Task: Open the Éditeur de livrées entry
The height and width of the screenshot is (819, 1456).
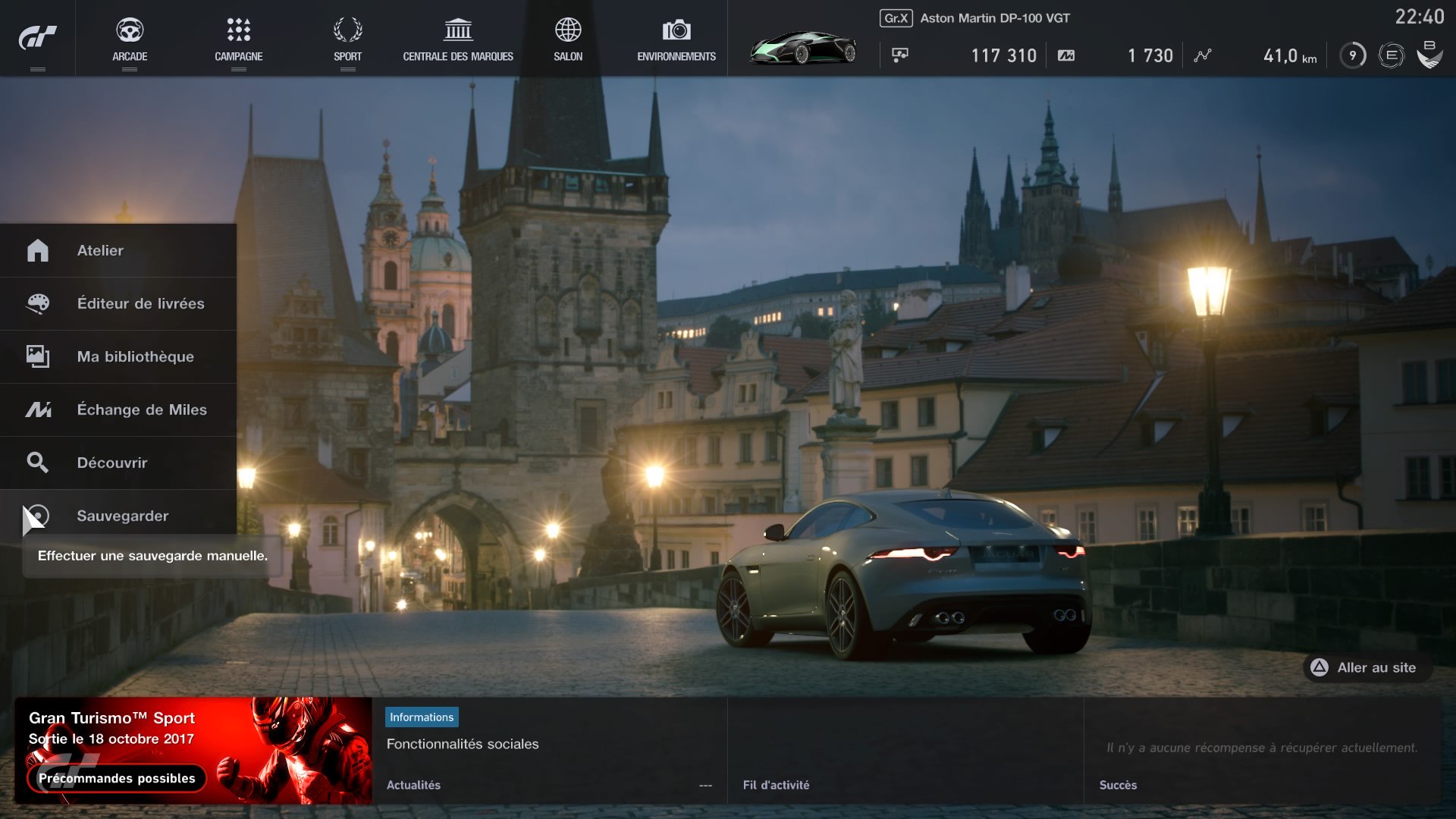Action: click(118, 303)
